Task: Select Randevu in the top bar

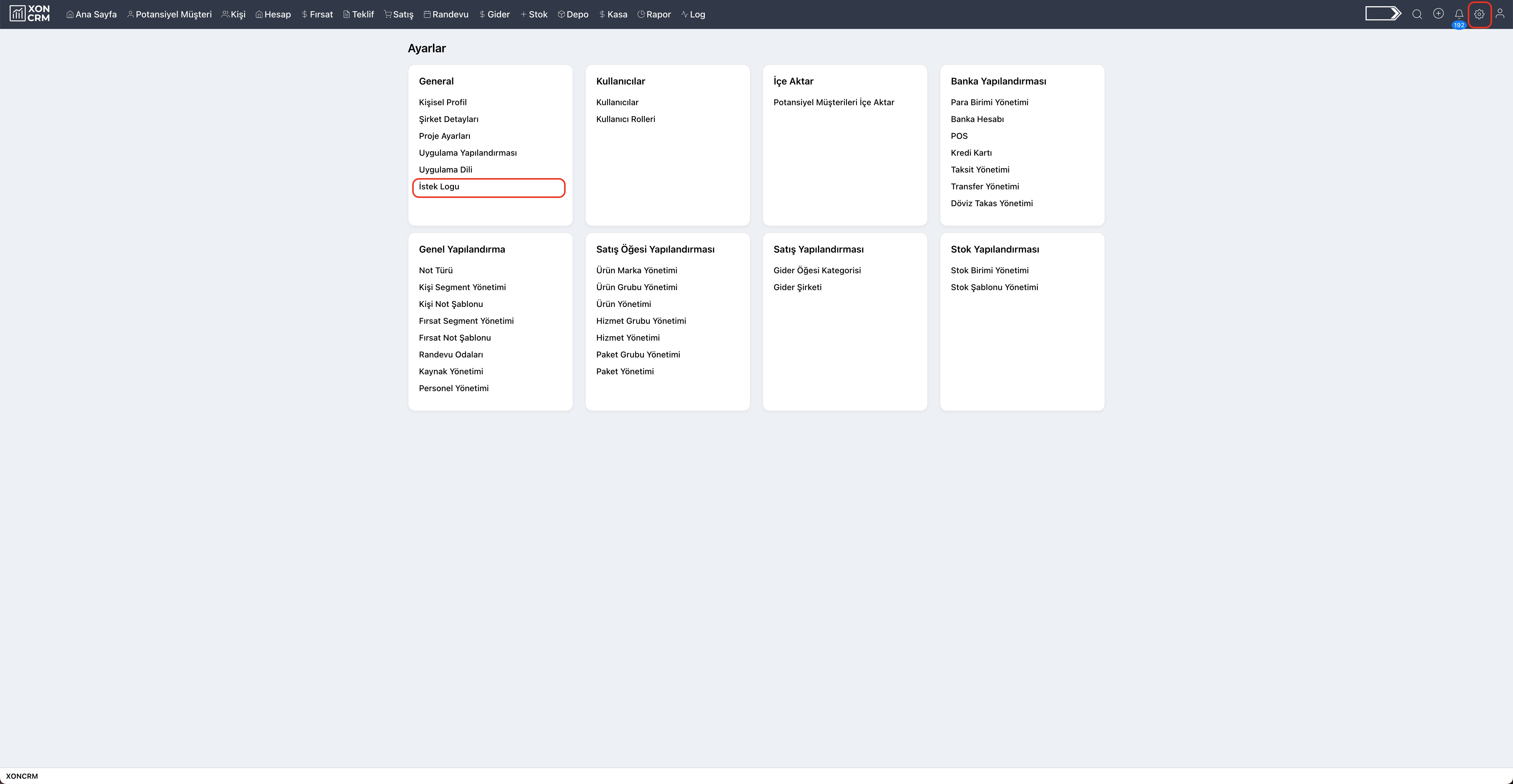Action: (x=447, y=14)
